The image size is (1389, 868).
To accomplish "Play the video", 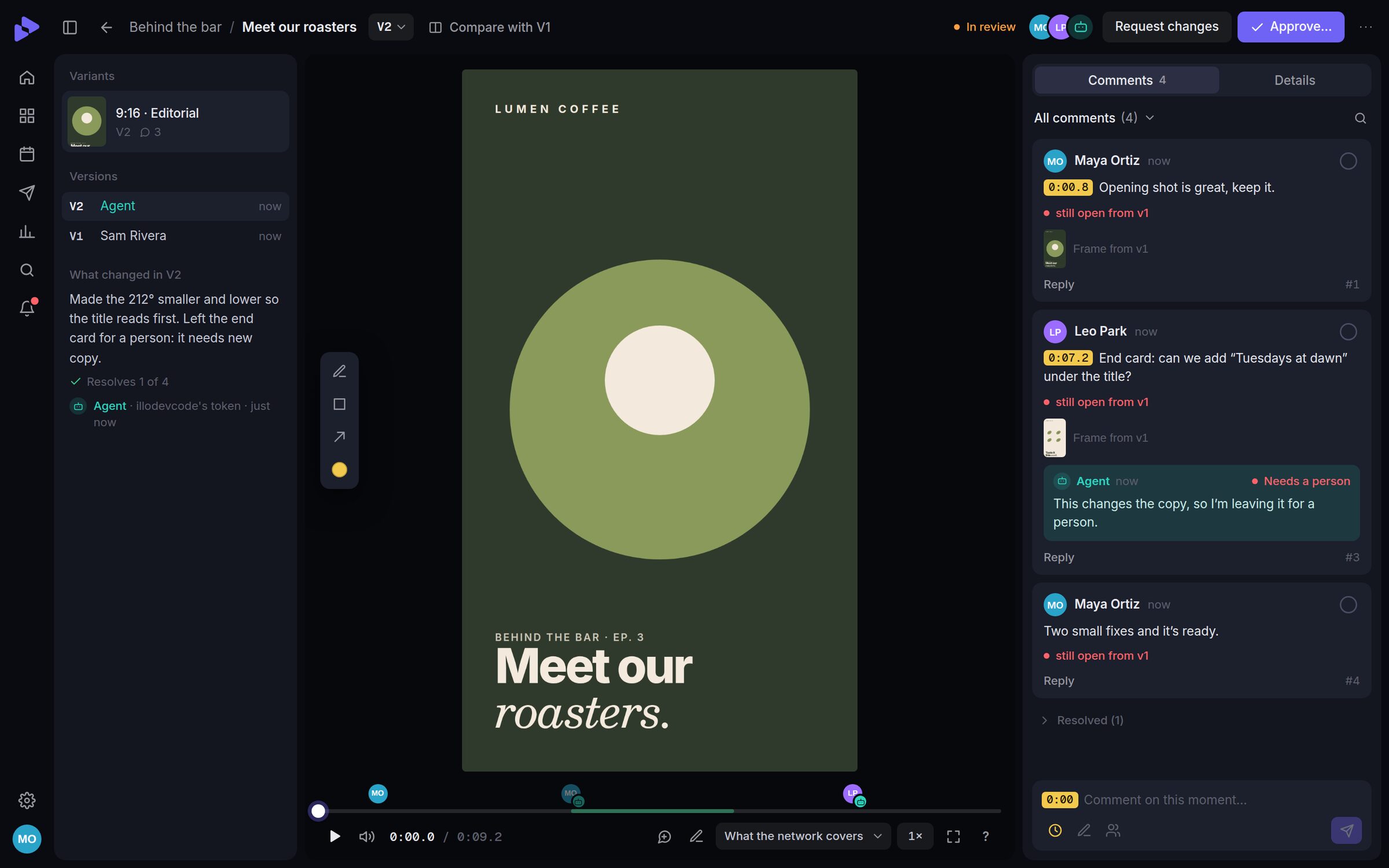I will click(x=335, y=836).
